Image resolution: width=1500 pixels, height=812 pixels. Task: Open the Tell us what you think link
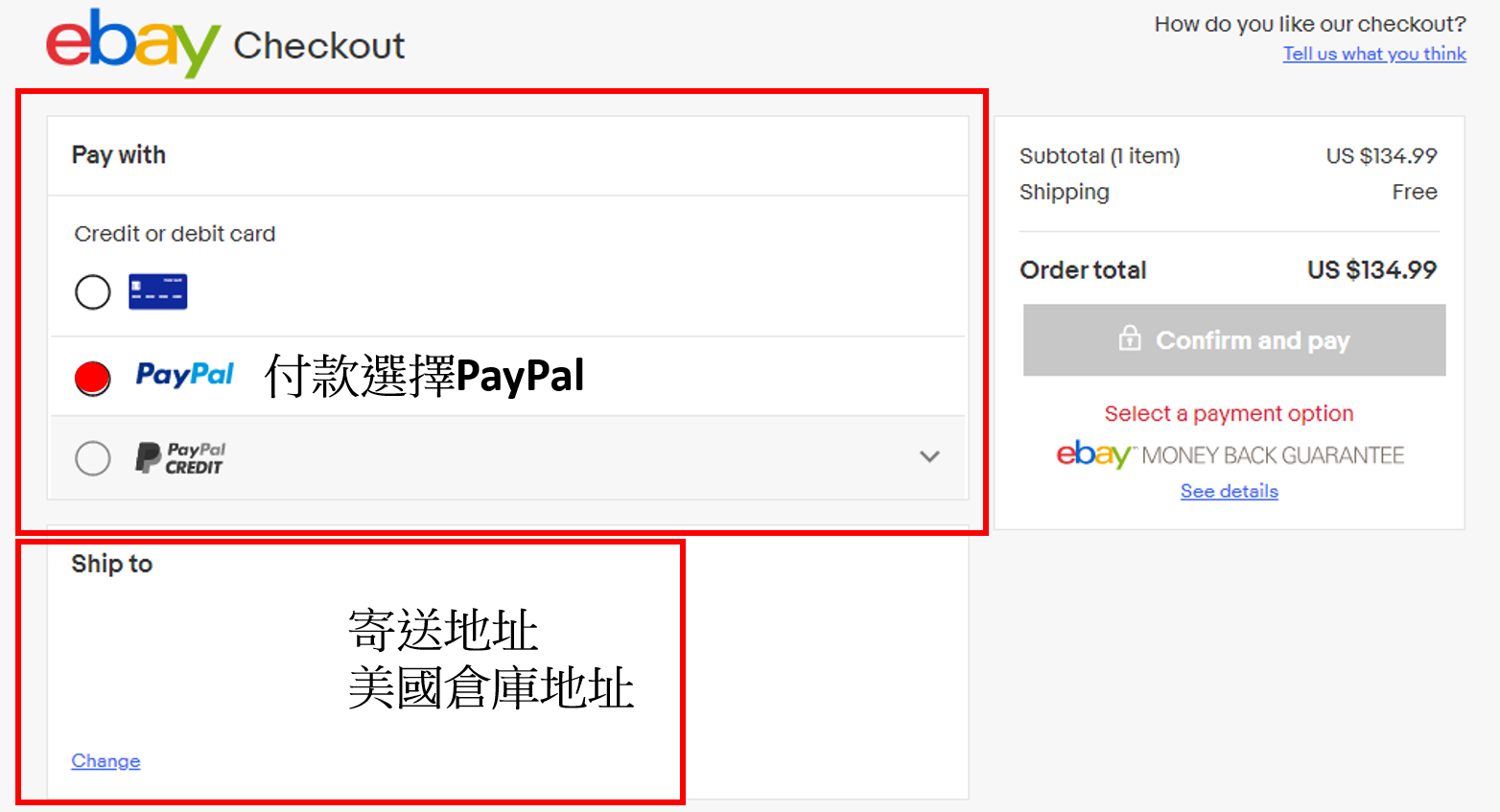tap(1374, 54)
